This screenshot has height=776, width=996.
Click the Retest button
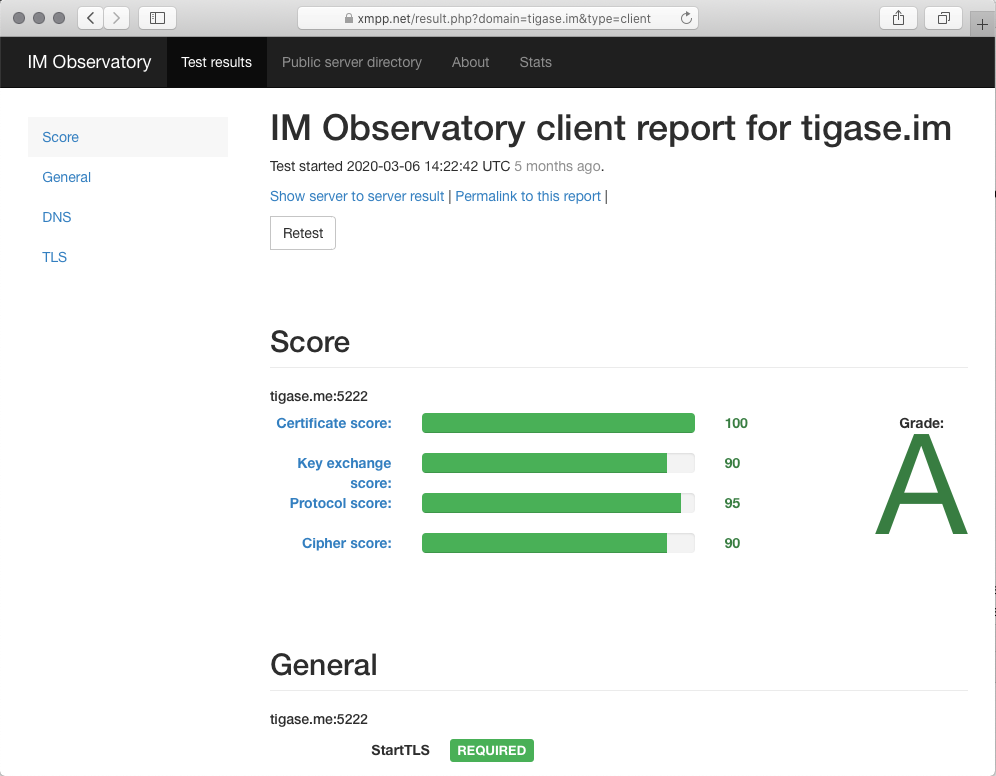[x=303, y=233]
